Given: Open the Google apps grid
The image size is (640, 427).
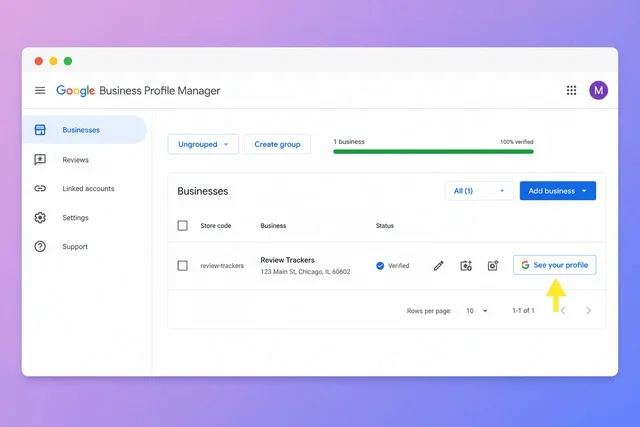Looking at the screenshot, I should 571,90.
